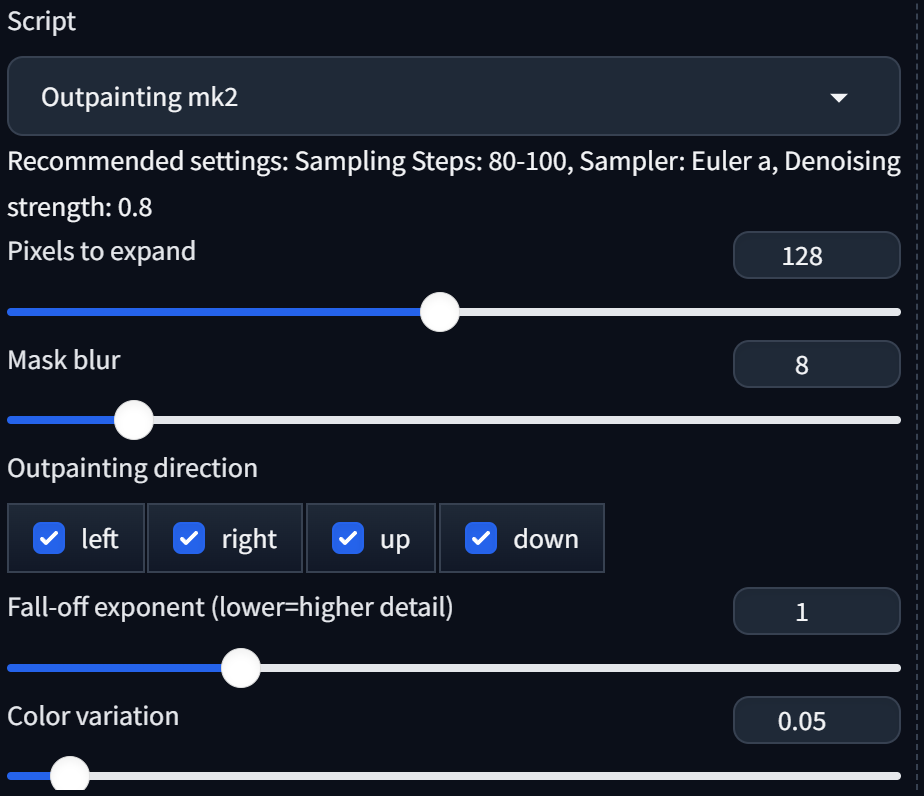This screenshot has height=796, width=924.
Task: Click the unfilled Mask blur slider track
Action: point(520,420)
